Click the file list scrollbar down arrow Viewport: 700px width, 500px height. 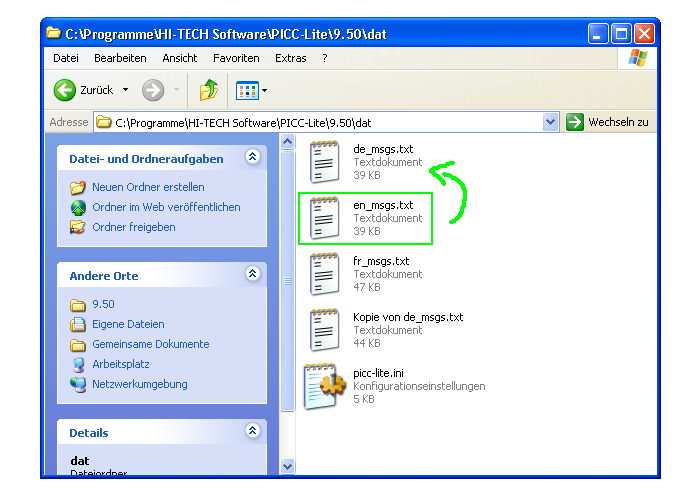(288, 466)
